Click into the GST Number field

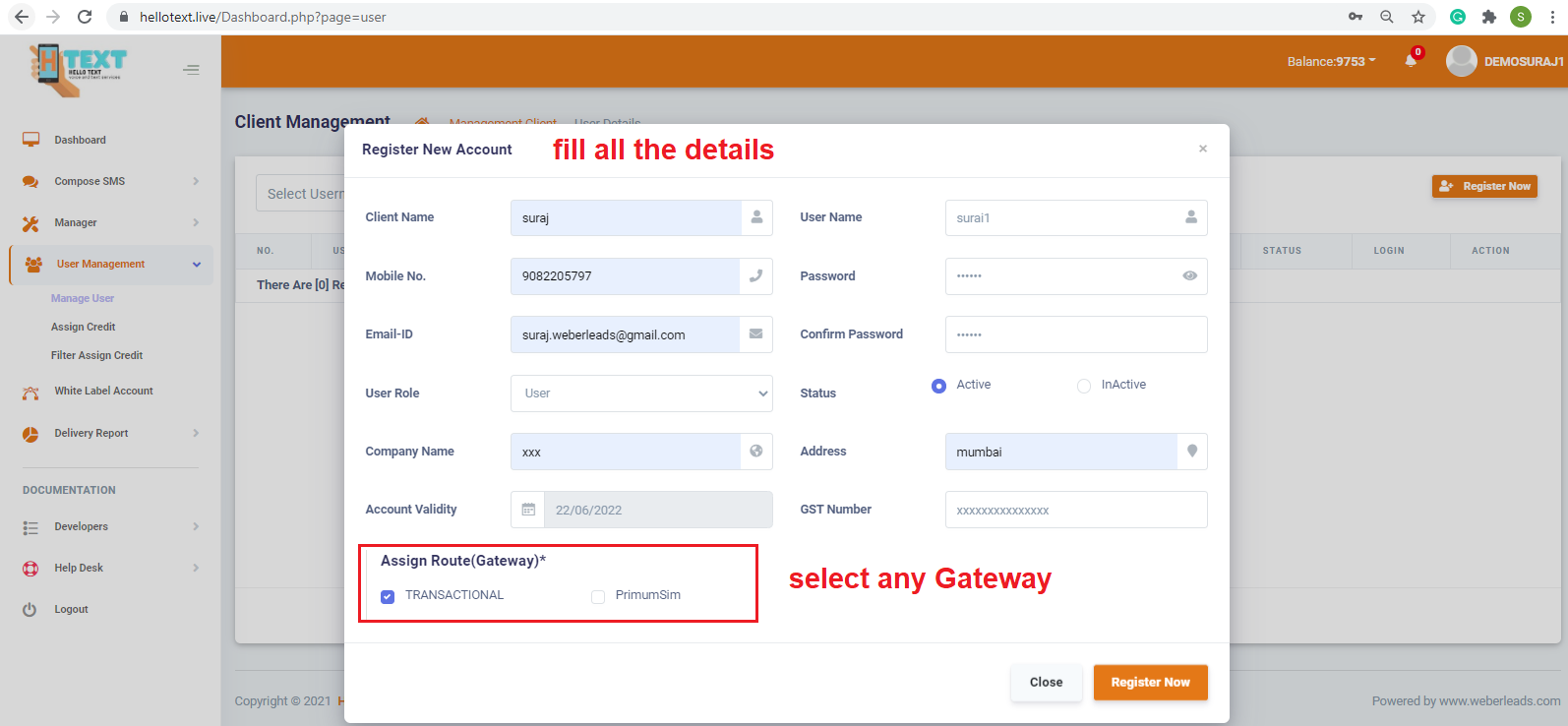tap(1075, 510)
